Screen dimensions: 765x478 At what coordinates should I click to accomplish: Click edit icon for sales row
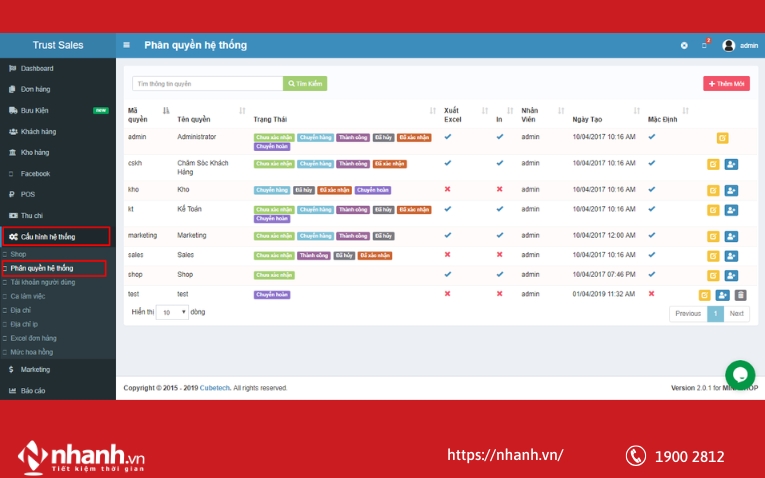(713, 256)
